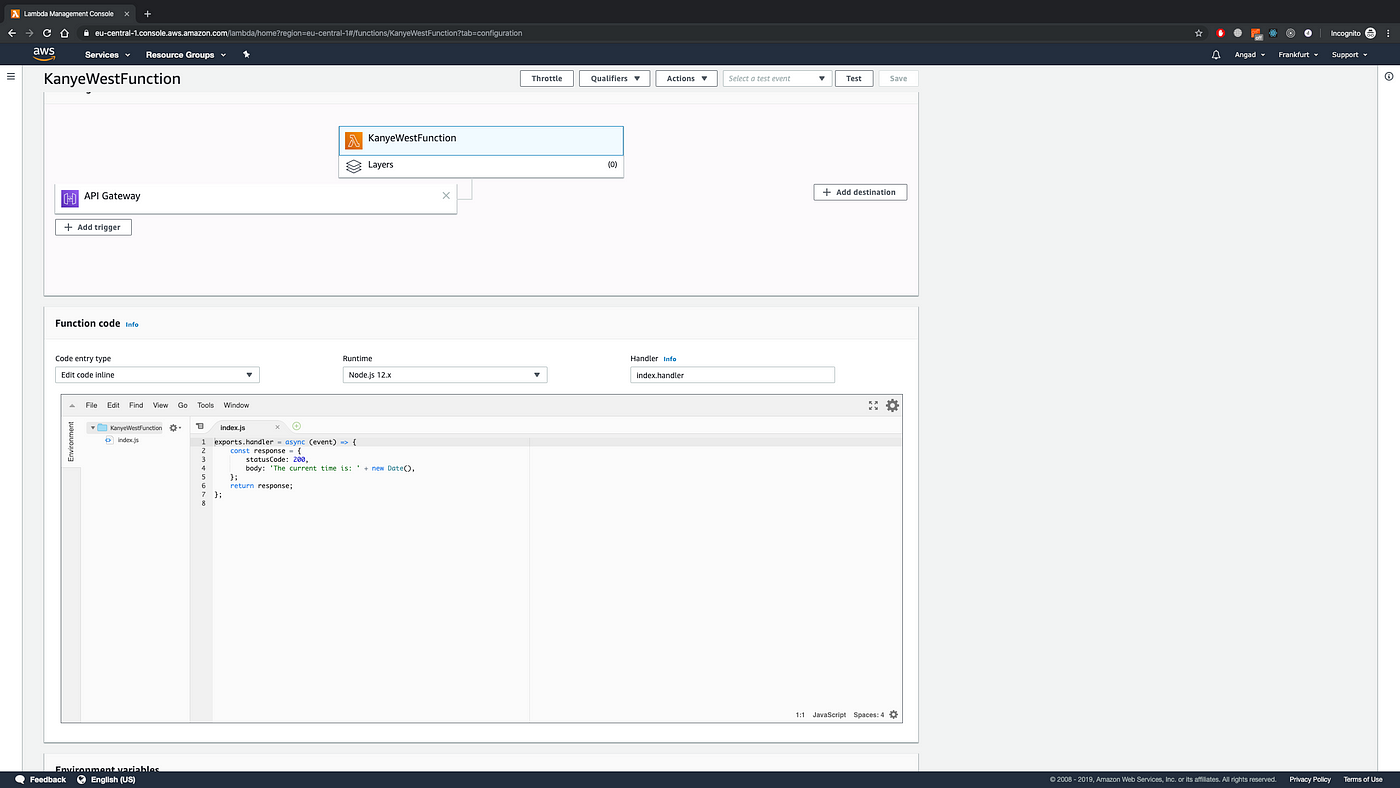Screen dimensions: 1400x788
Task: Toggle the Environment side panel
Action: coord(71,441)
